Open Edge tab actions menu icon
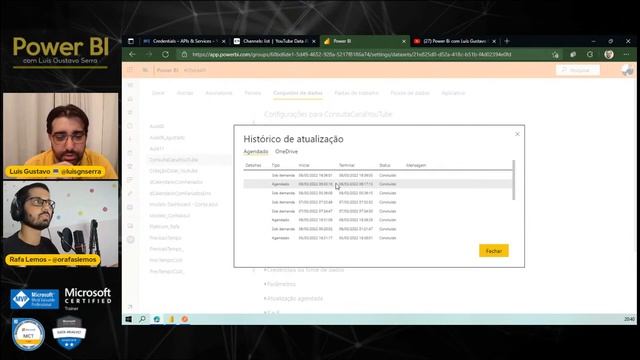 (131, 41)
